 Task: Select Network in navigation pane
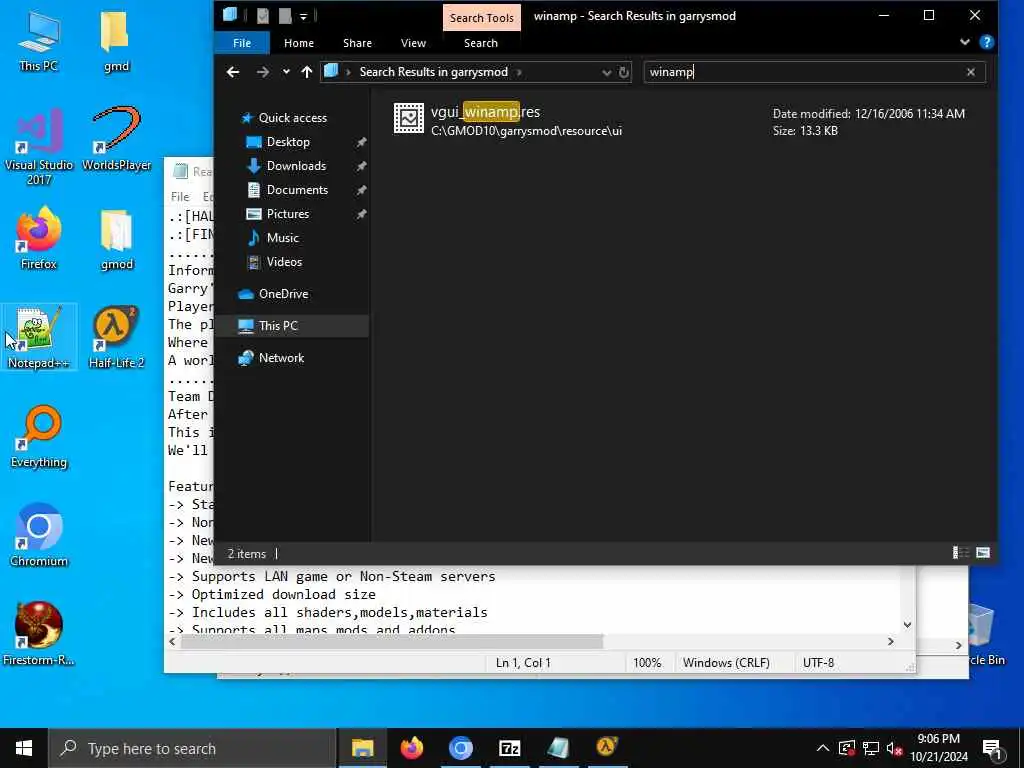(281, 358)
